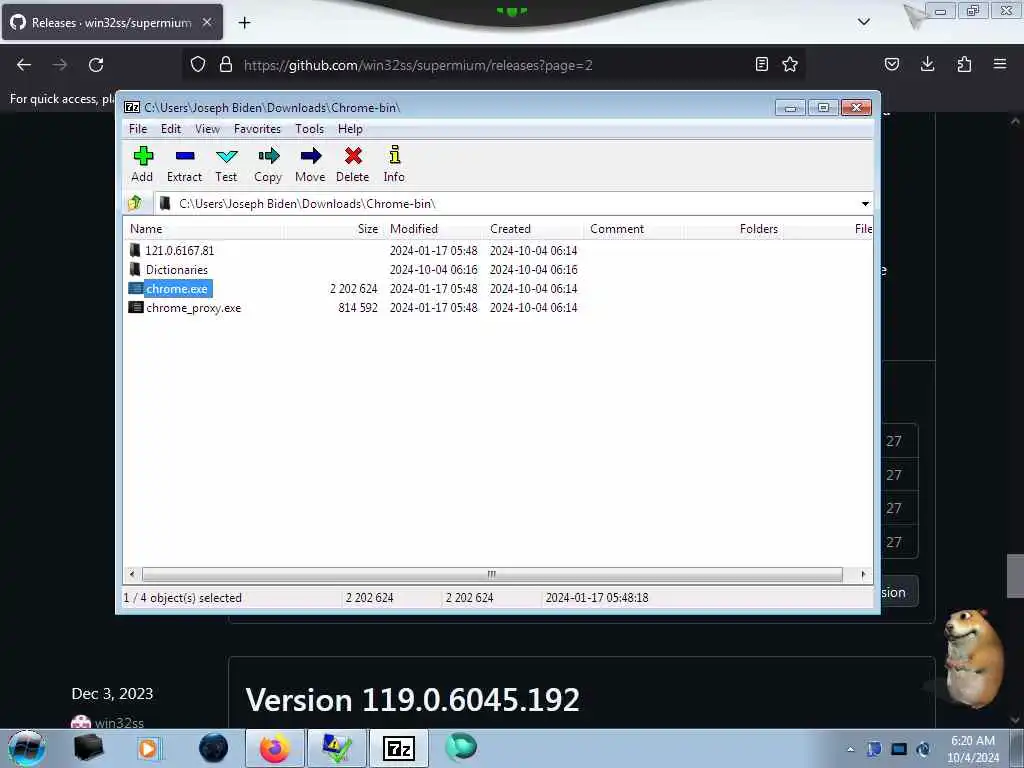The height and width of the screenshot is (768, 1024).
Task: Click the Move toolbar icon
Action: tap(311, 156)
